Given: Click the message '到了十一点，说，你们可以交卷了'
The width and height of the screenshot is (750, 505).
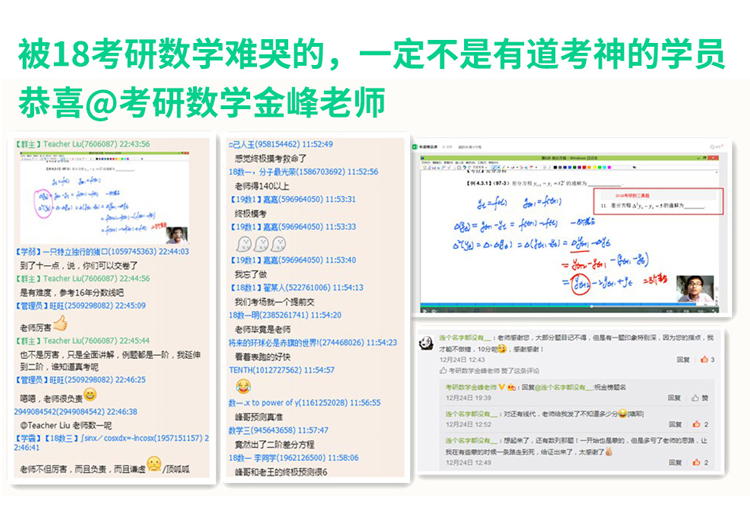Looking at the screenshot, I should tap(79, 265).
